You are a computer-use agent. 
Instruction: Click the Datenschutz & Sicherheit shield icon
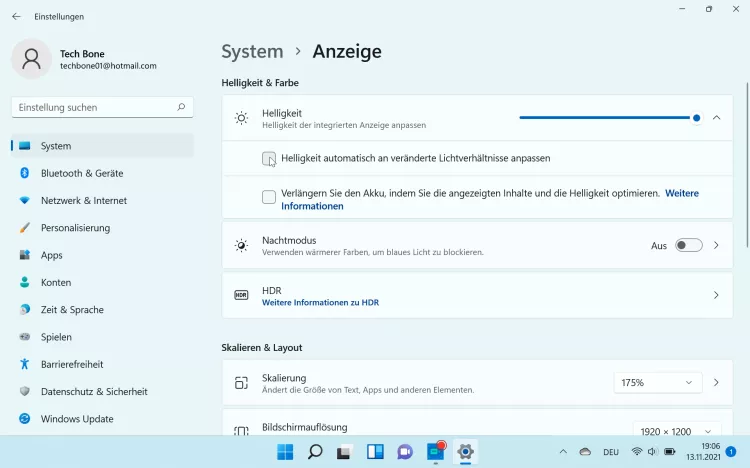click(24, 391)
